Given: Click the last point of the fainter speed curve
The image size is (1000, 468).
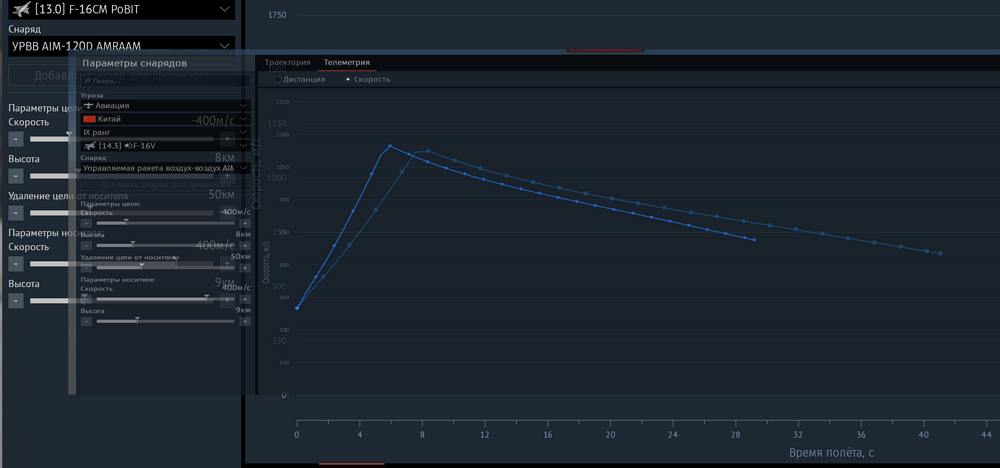Looking at the screenshot, I should tap(940, 253).
